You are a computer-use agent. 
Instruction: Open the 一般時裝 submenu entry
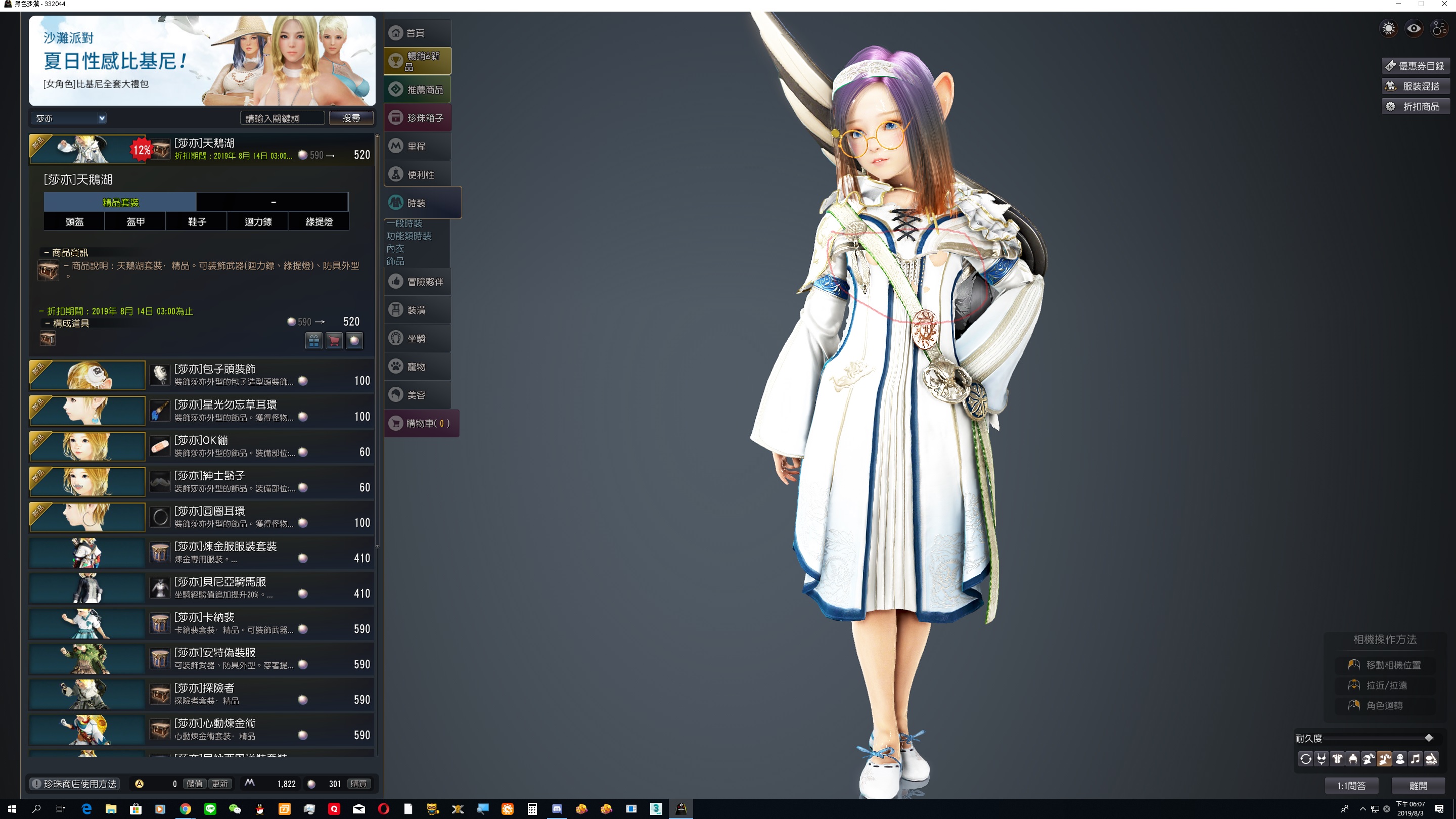tap(404, 223)
